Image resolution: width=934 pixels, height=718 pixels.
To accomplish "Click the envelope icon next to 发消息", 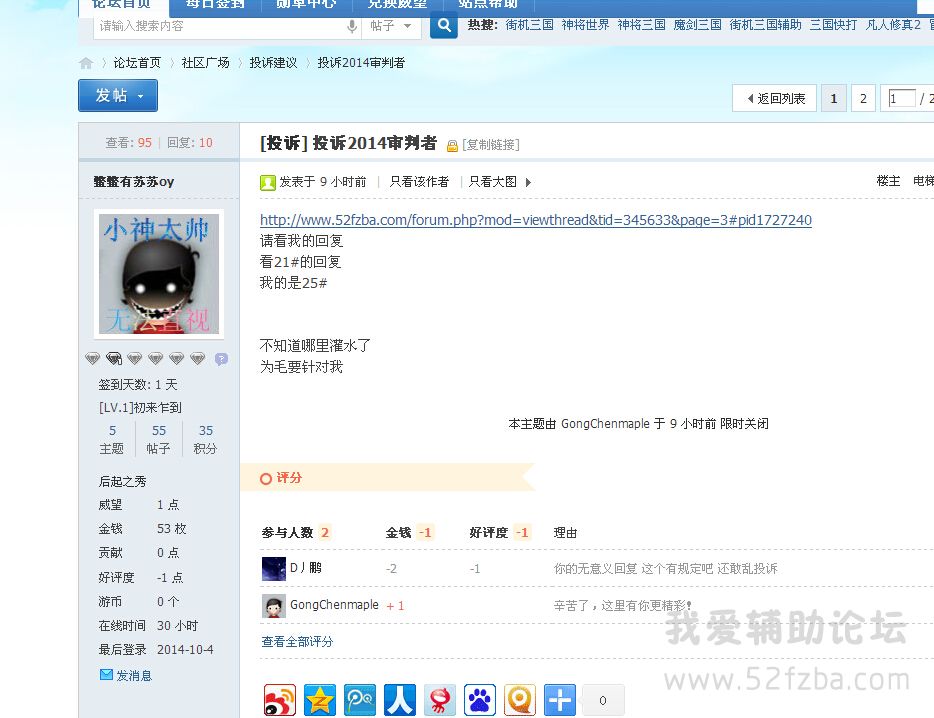I will pos(106,675).
